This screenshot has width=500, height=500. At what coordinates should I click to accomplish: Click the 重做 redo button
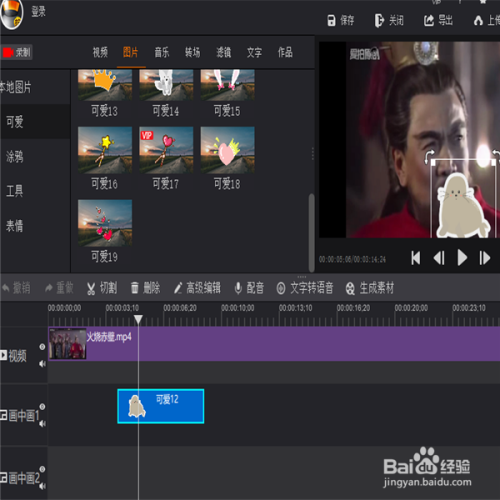click(59, 288)
